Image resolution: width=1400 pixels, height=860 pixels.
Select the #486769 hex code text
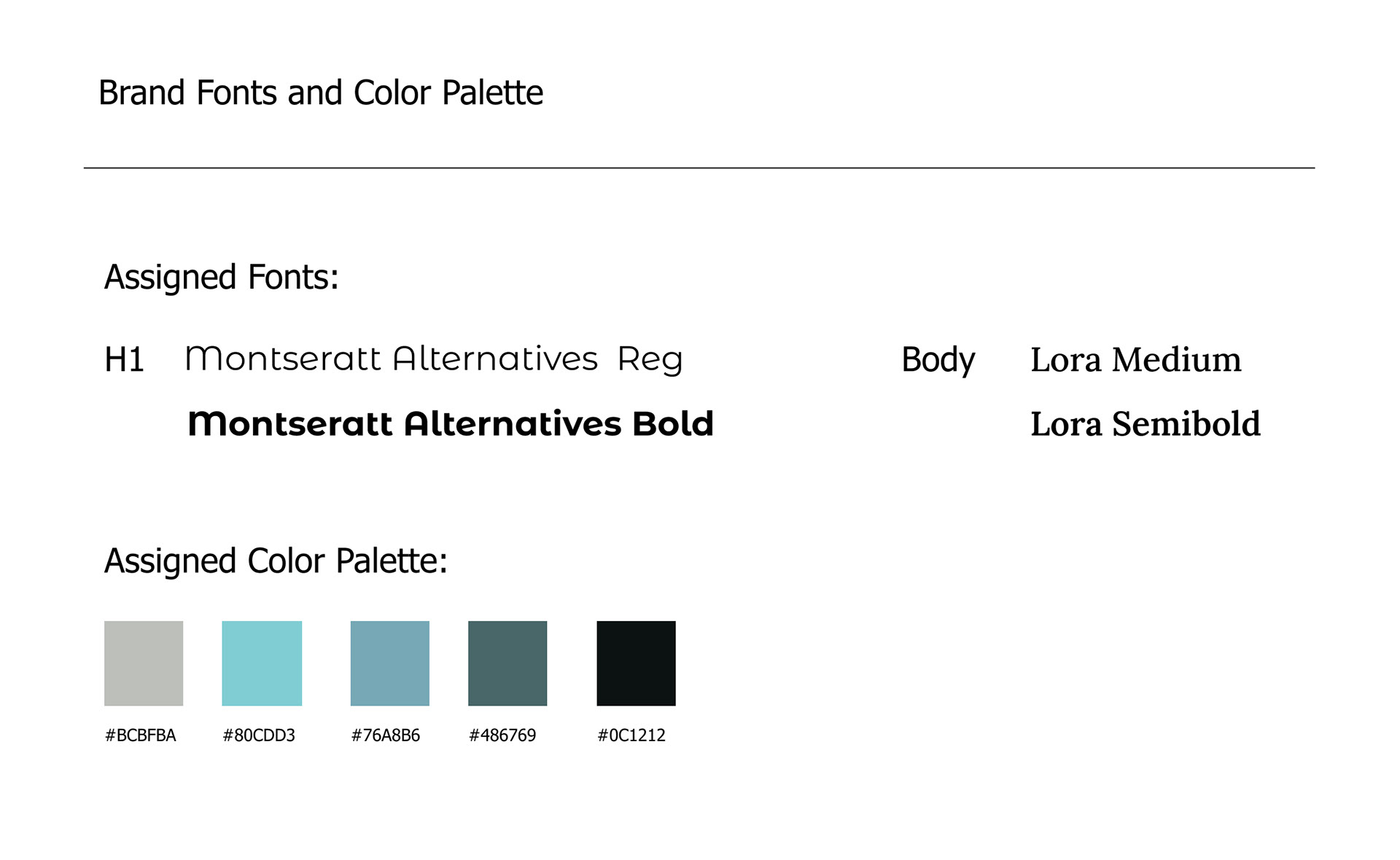[502, 735]
